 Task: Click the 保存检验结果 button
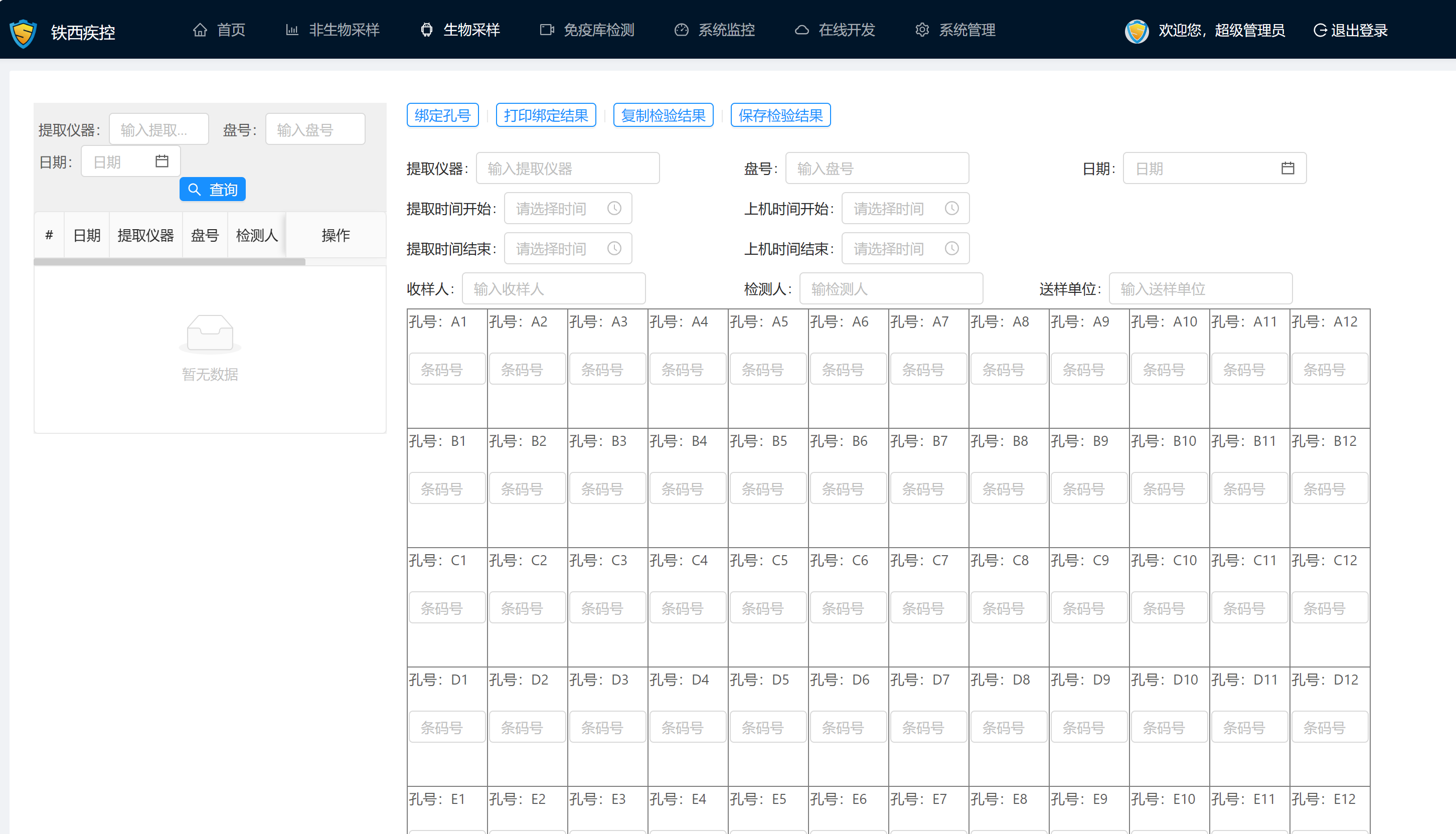[781, 115]
